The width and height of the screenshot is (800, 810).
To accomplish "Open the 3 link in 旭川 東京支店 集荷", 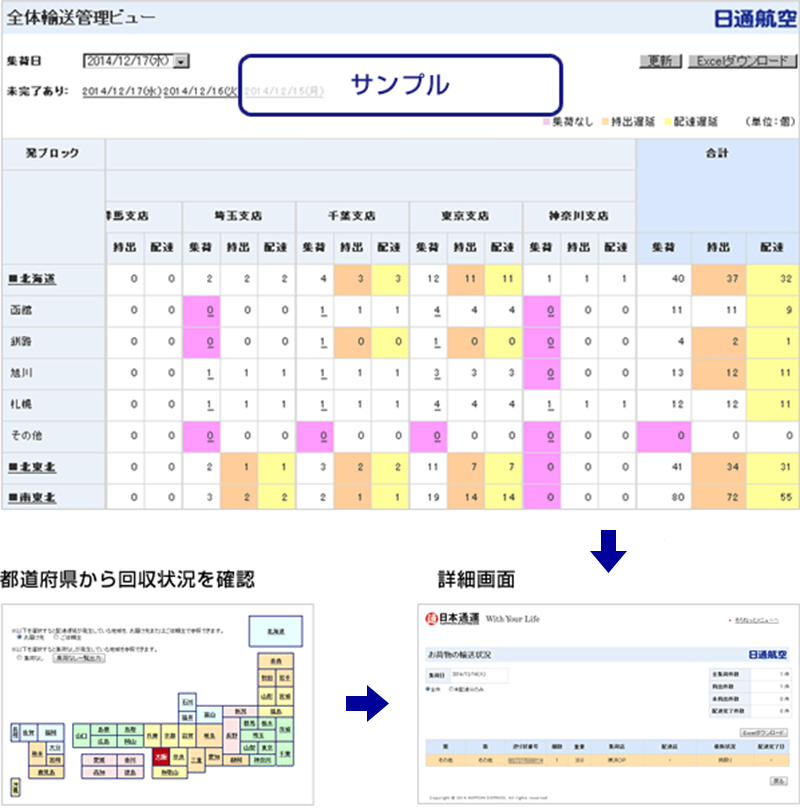I will coord(437,373).
